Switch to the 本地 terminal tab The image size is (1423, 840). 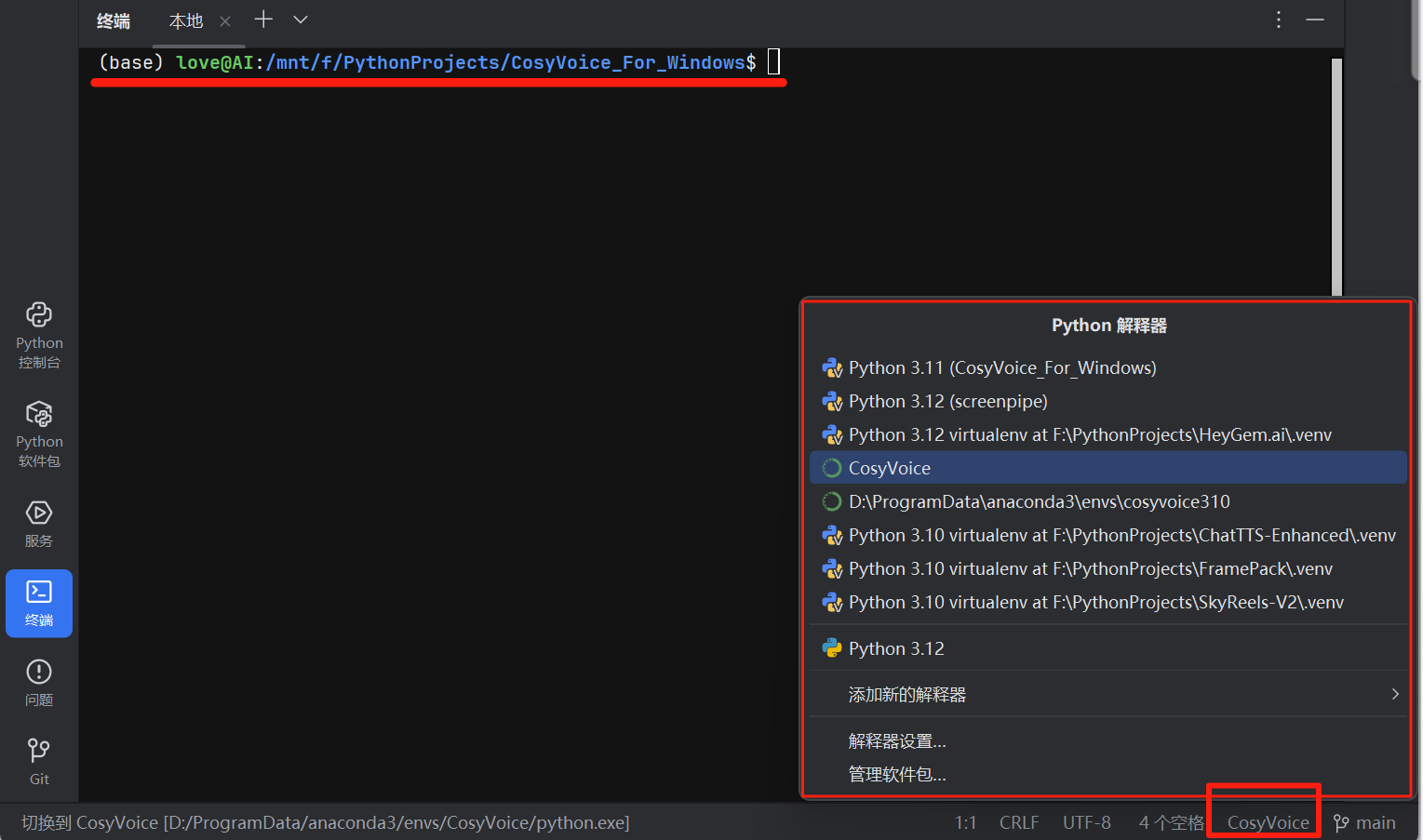pos(186,20)
